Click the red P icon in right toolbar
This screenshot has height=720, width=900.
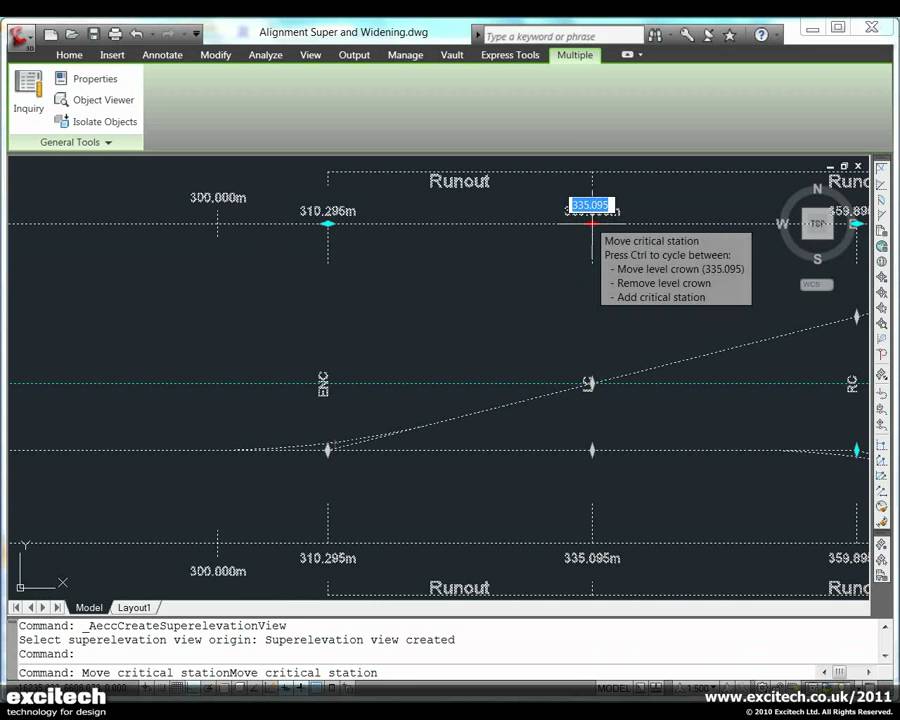point(882,355)
